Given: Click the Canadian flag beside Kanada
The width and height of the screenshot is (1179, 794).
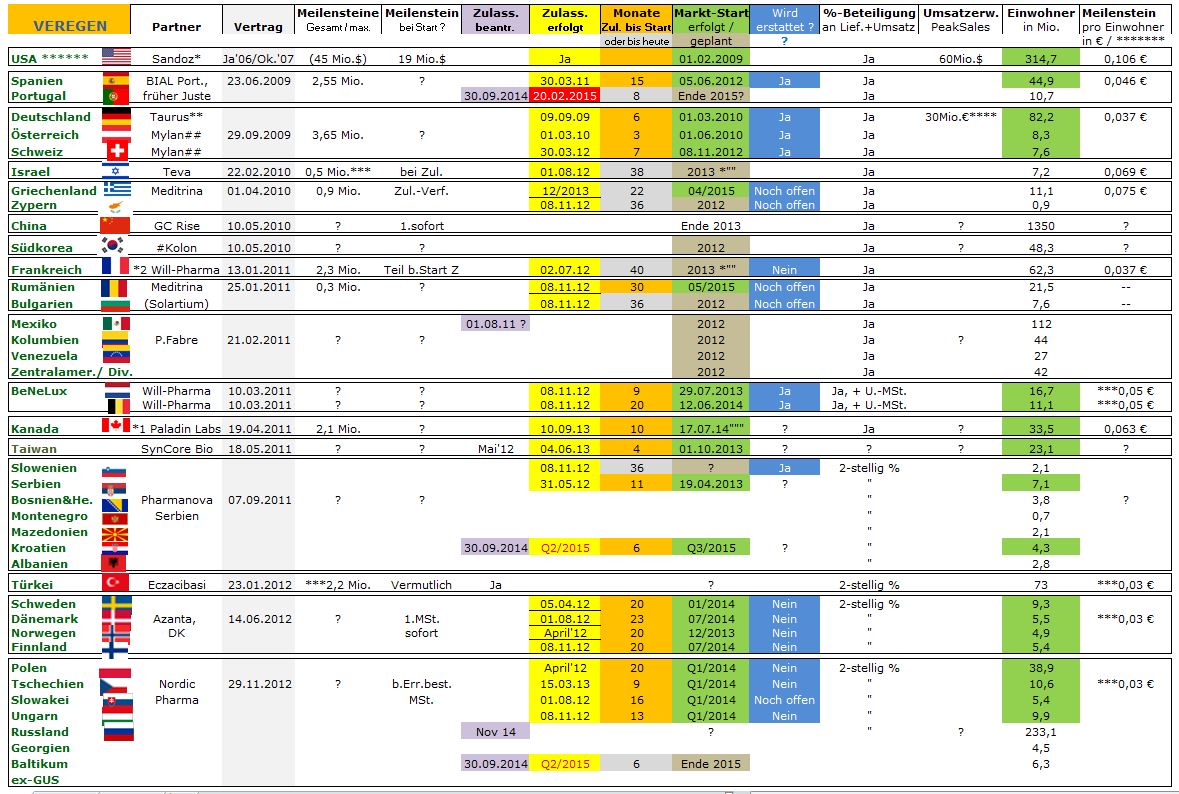Looking at the screenshot, I should click(116, 426).
